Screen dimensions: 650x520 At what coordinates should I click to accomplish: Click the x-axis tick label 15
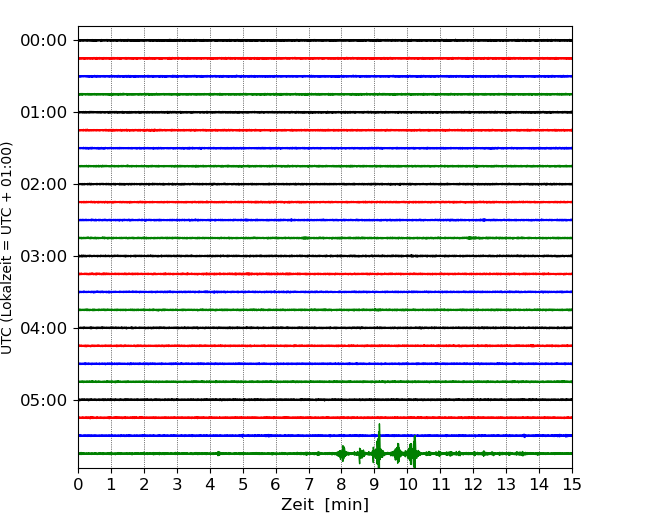click(x=572, y=484)
